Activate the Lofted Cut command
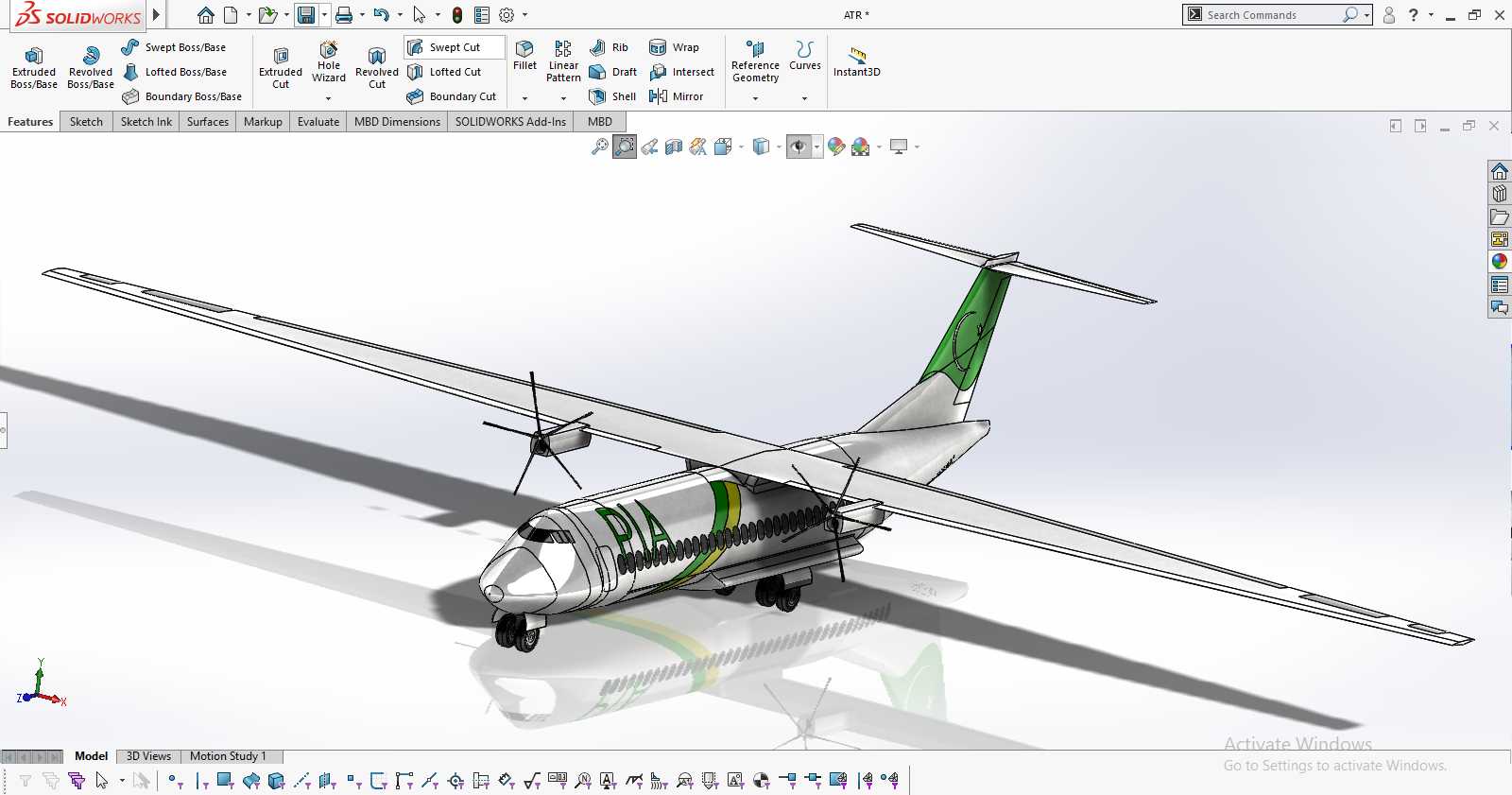The height and width of the screenshot is (795, 1512). pos(444,72)
